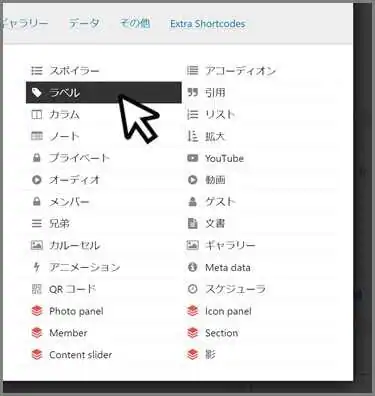This screenshot has height=396, width=375.
Task: Switch to the ギャラリー filter tab
Action: click(25, 24)
